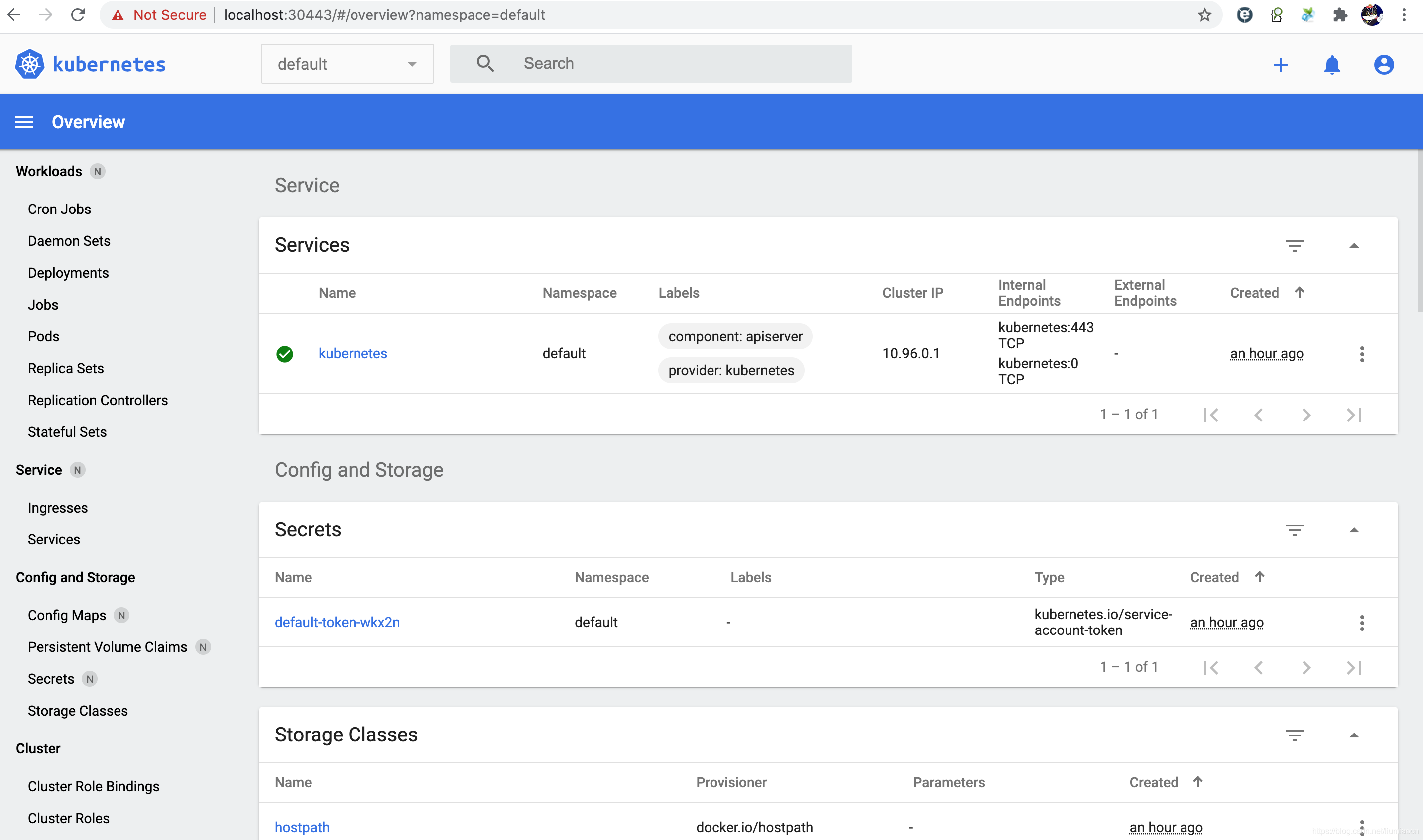Click the 'component: apiserver' label chip
Viewport: 1423px width, 840px height.
735,336
